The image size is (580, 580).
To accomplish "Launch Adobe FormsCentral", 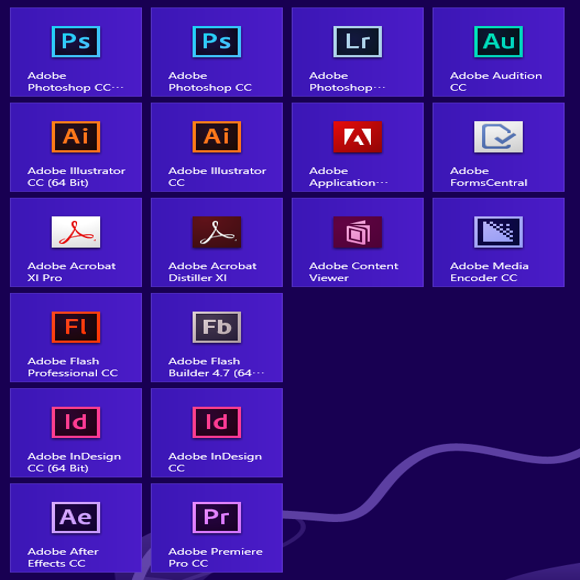I will (x=499, y=147).
